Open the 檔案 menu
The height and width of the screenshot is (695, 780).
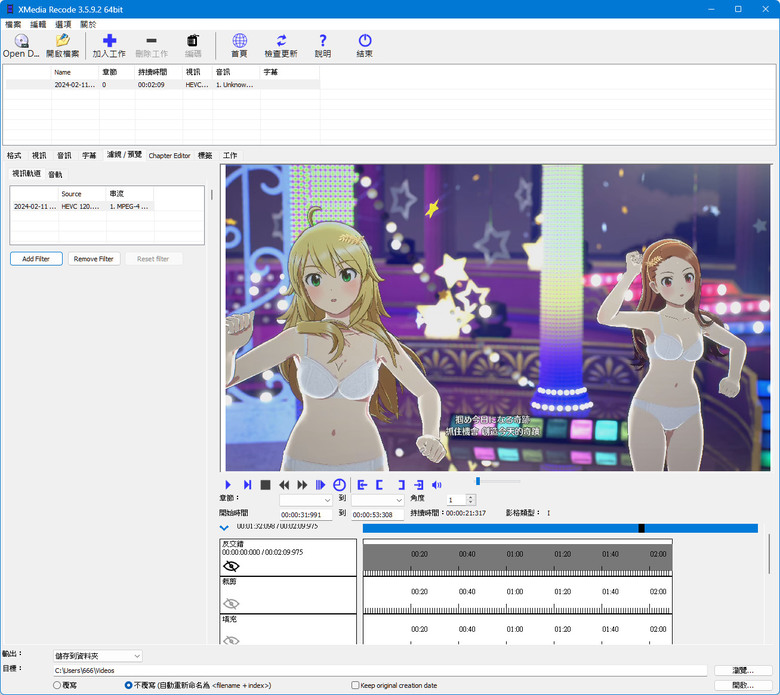pyautogui.click(x=13, y=24)
